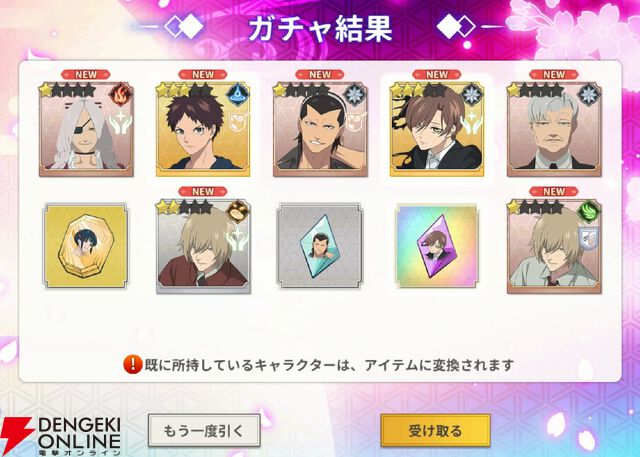The image size is (640, 457).
Task: Click the healing hands icon on eyepatch character
Action: pyautogui.click(x=120, y=124)
